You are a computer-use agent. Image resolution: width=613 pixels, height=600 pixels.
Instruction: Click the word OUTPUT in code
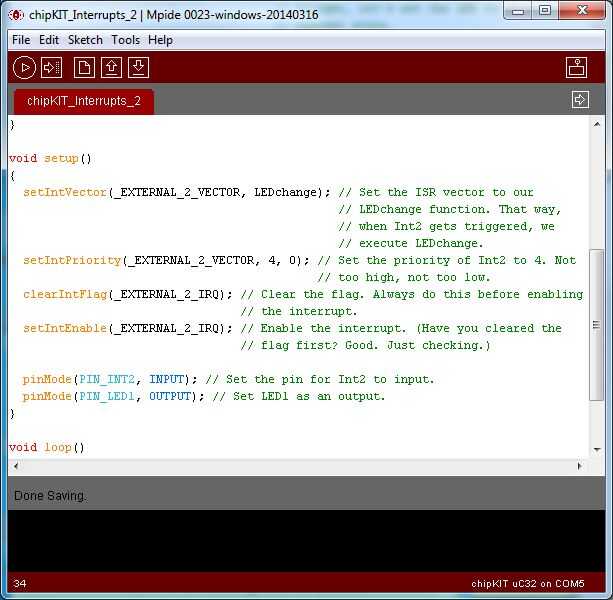(170, 396)
